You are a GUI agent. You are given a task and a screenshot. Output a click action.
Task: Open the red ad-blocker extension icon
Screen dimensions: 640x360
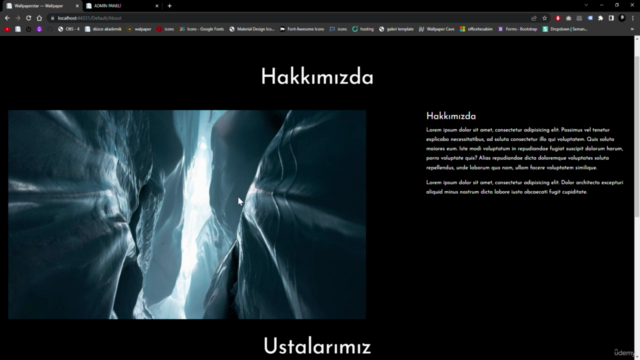point(558,18)
